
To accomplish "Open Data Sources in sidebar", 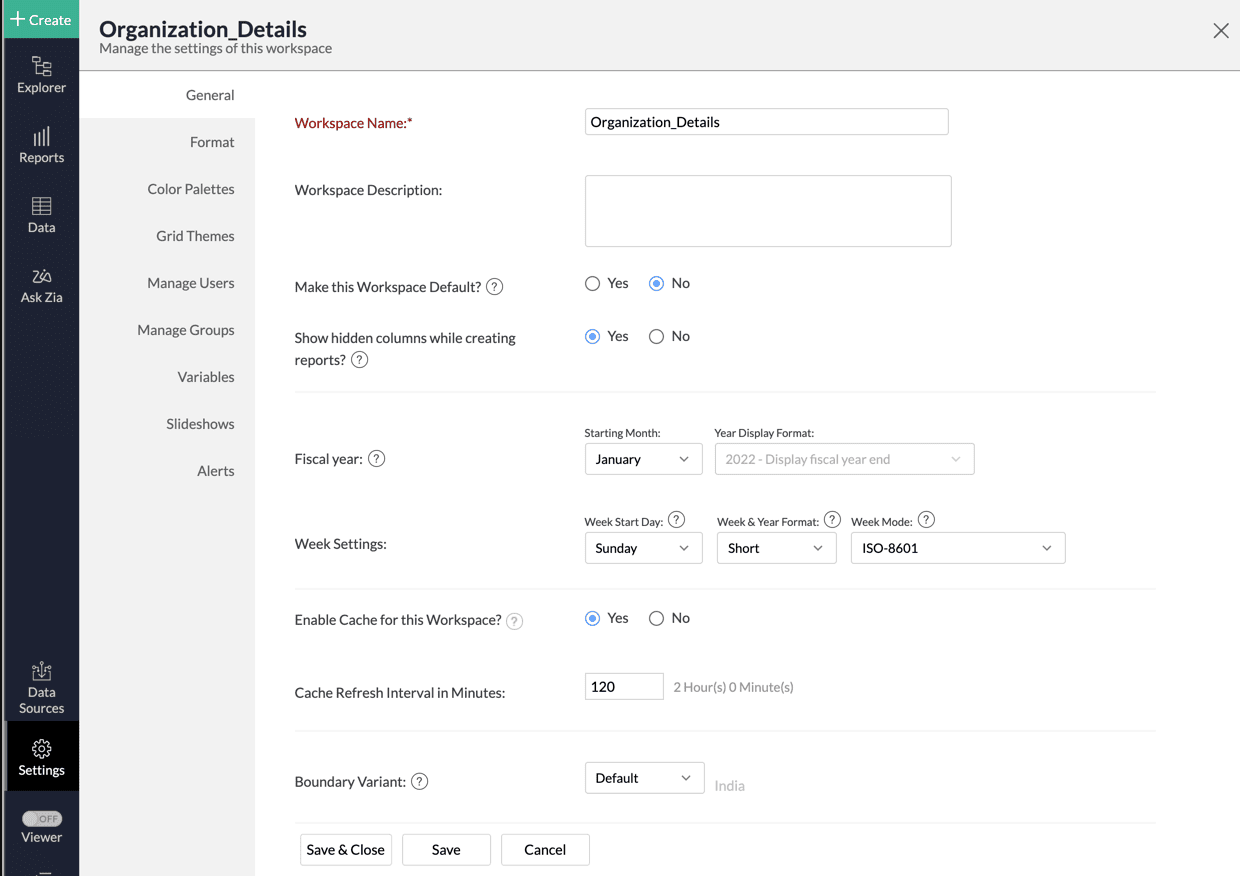I will [41, 688].
